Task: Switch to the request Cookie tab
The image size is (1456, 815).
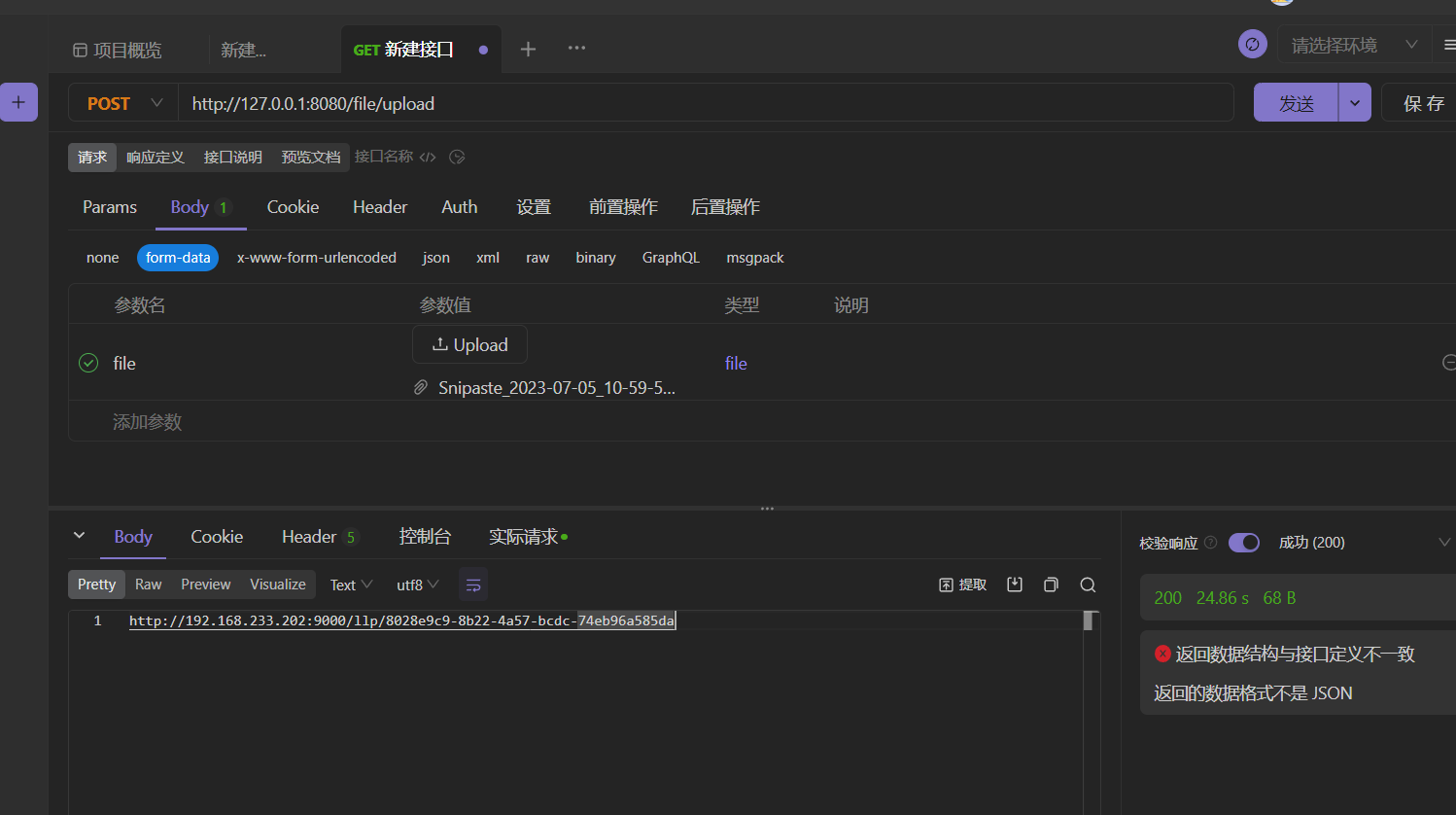Action: (x=293, y=207)
